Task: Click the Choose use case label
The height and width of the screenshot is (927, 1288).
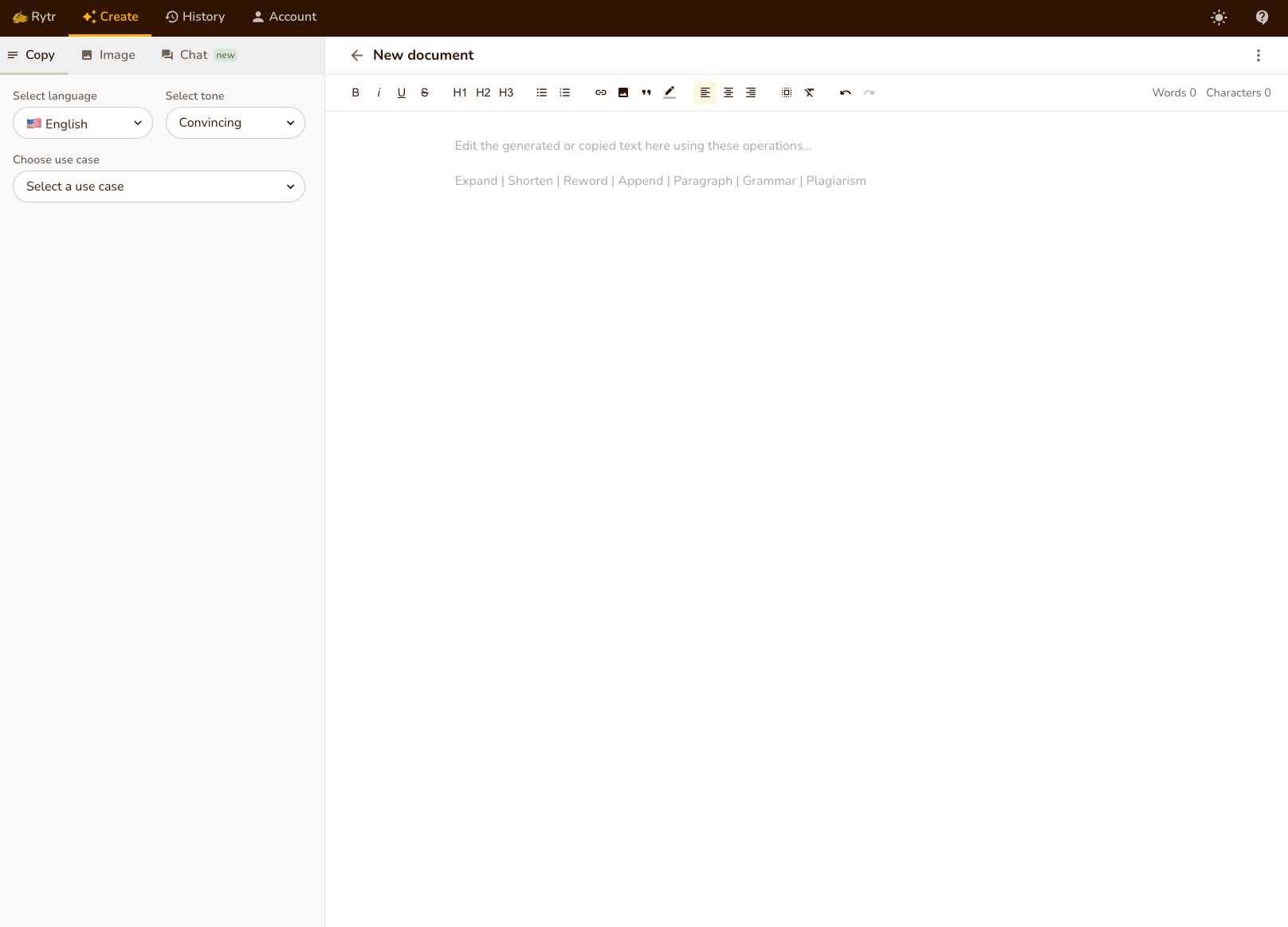Action: pyautogui.click(x=56, y=159)
